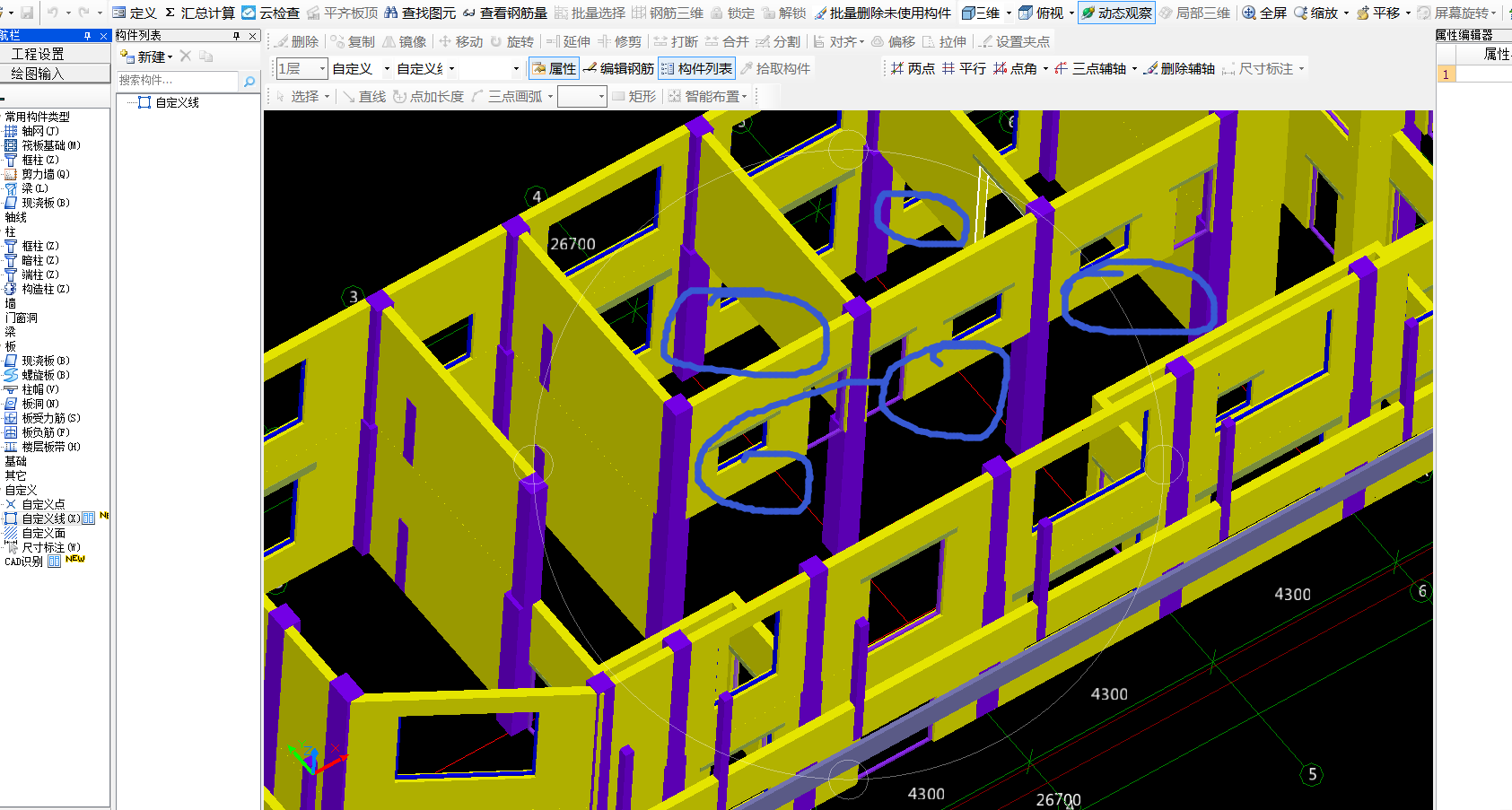Click the 定义 (Define) toolbar icon
This screenshot has height=810, width=1512.
coord(135,13)
